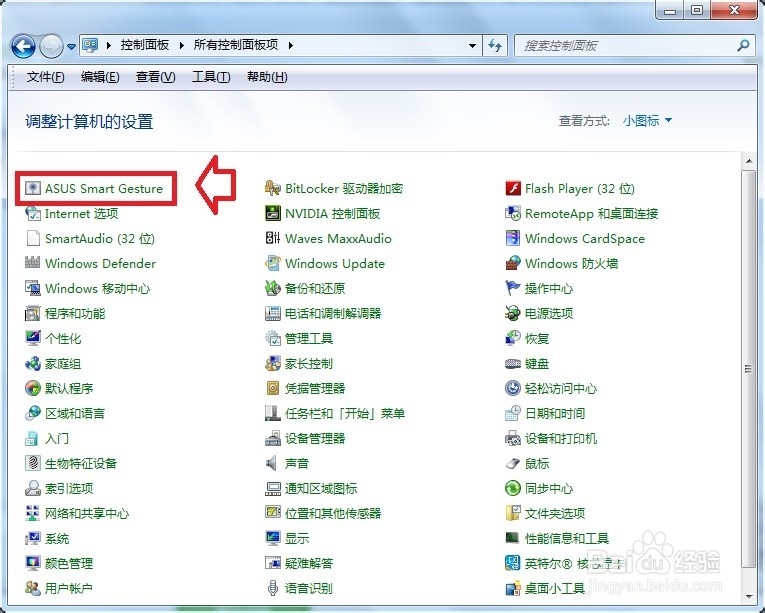The width and height of the screenshot is (765, 613).
Task: Open the 文件夹选项 link
Action: (x=555, y=513)
